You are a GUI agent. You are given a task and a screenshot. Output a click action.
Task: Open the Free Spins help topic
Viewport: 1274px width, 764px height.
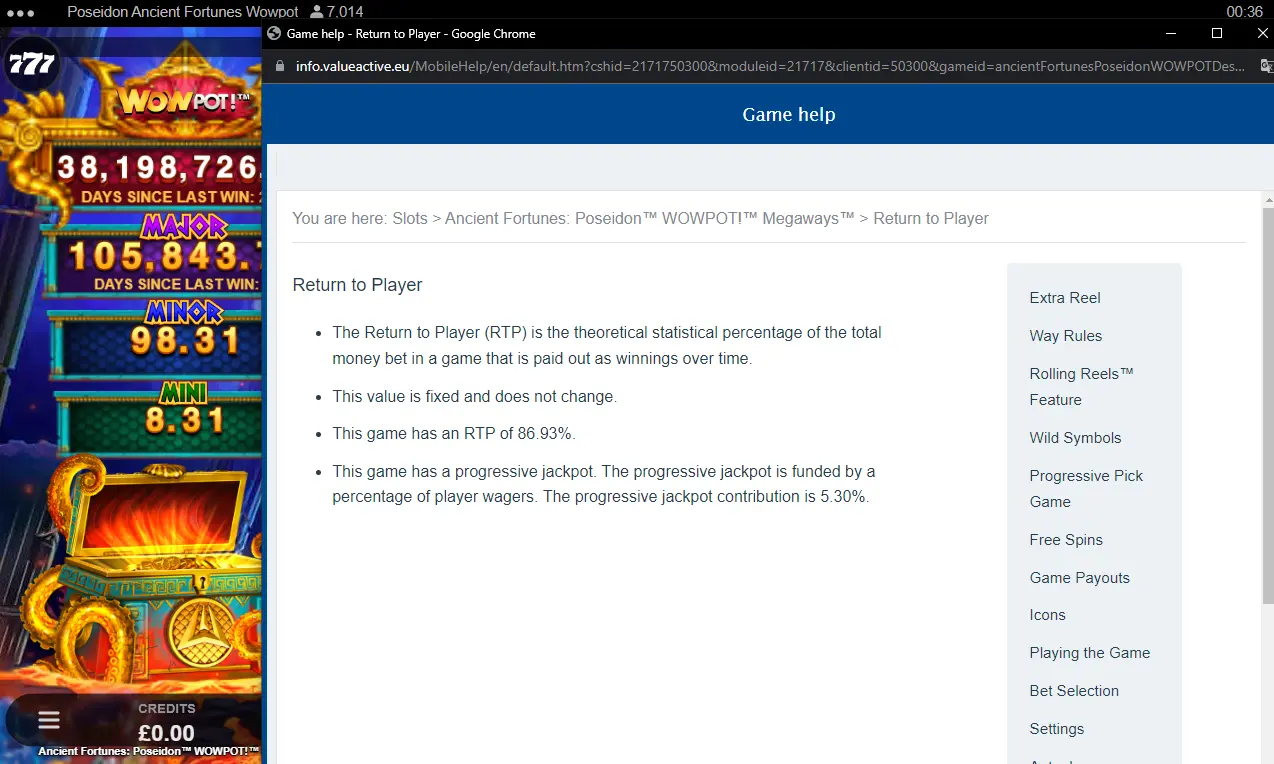pos(1066,540)
